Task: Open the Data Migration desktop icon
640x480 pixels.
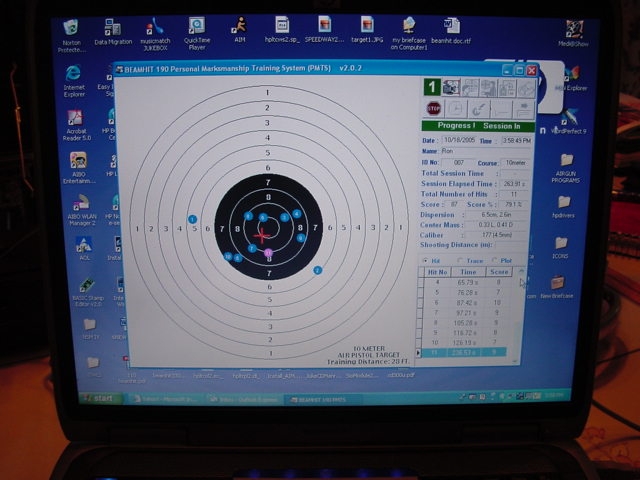Action: click(113, 32)
